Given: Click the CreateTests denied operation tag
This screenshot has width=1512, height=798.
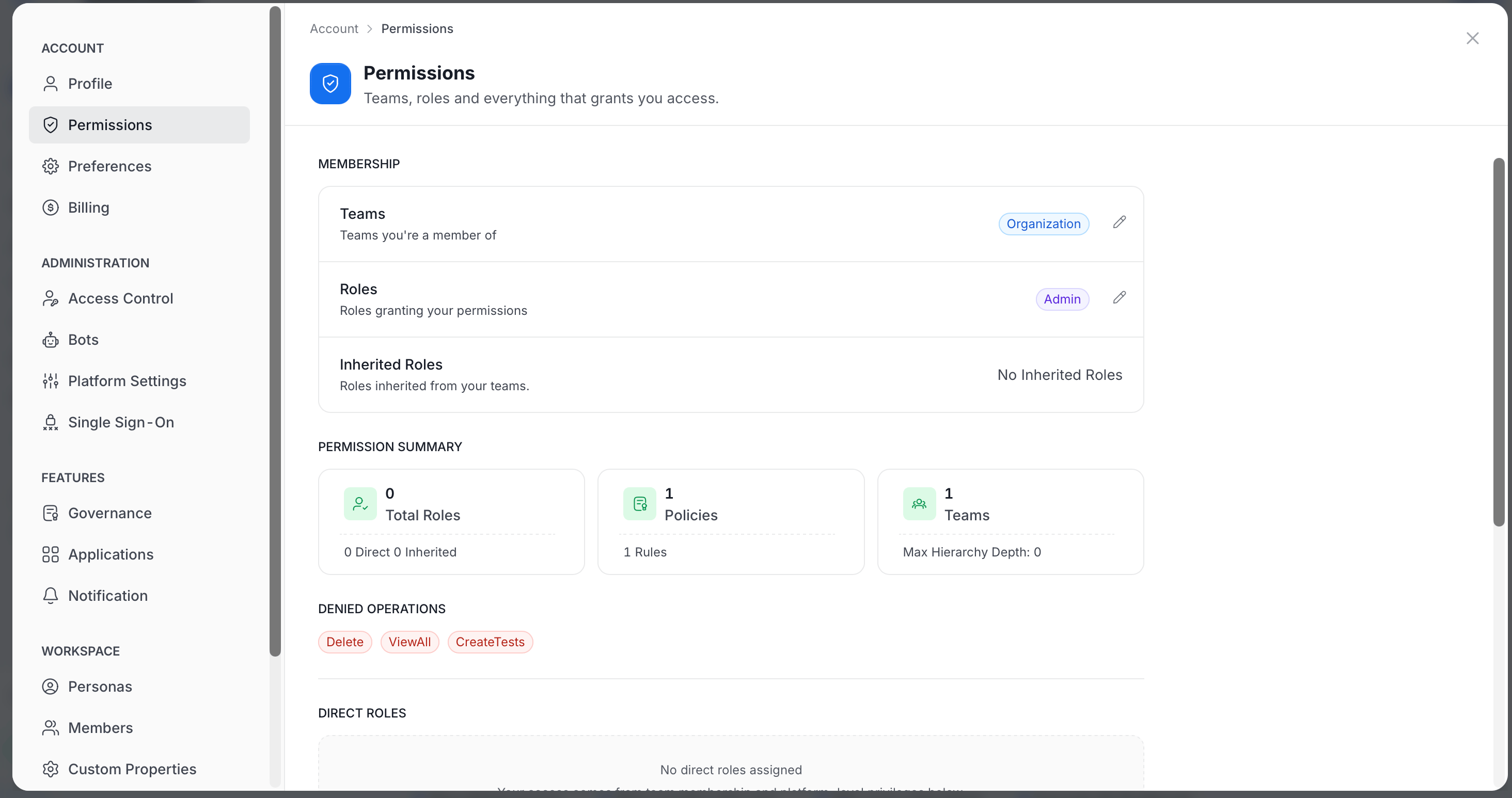Looking at the screenshot, I should 490,642.
